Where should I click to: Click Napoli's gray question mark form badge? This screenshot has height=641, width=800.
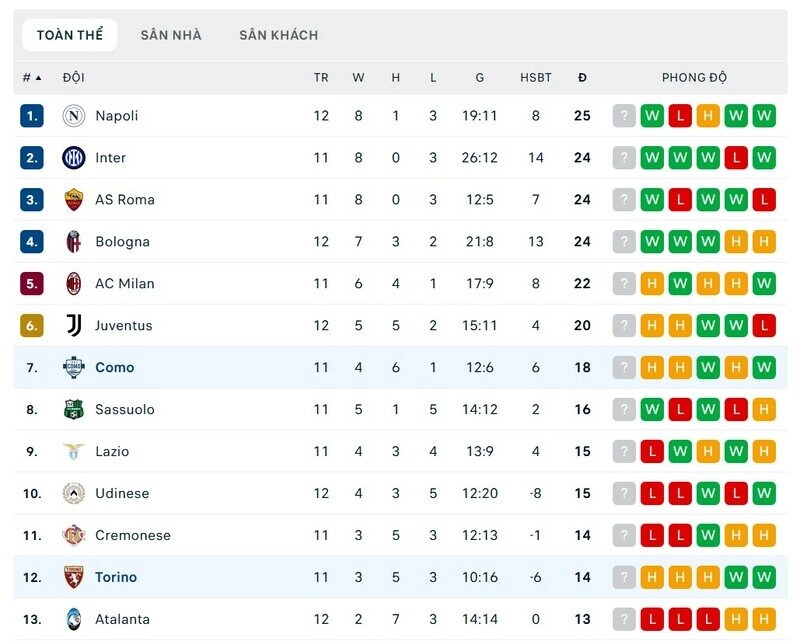624,116
